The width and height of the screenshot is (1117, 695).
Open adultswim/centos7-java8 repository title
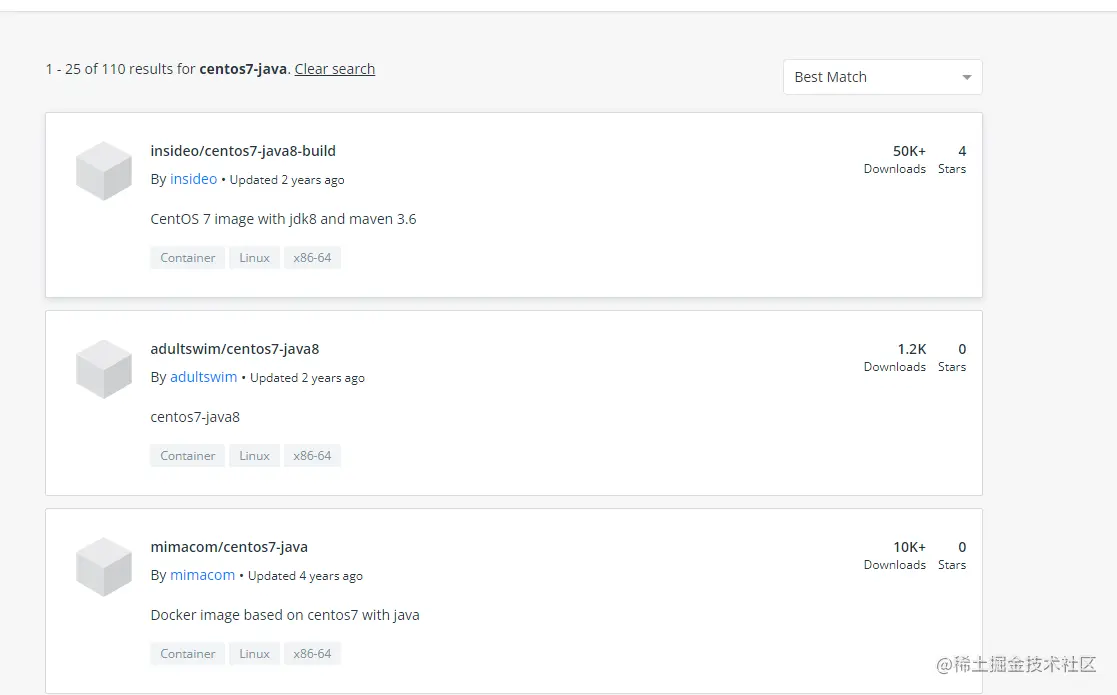(x=235, y=349)
